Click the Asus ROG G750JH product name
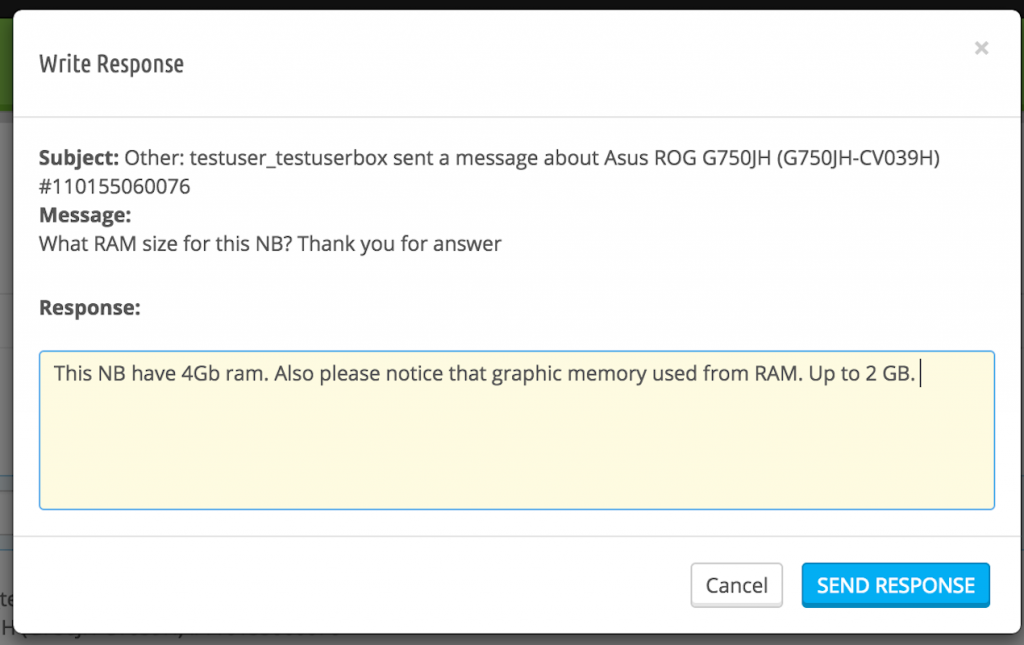This screenshot has width=1024, height=645. point(687,158)
